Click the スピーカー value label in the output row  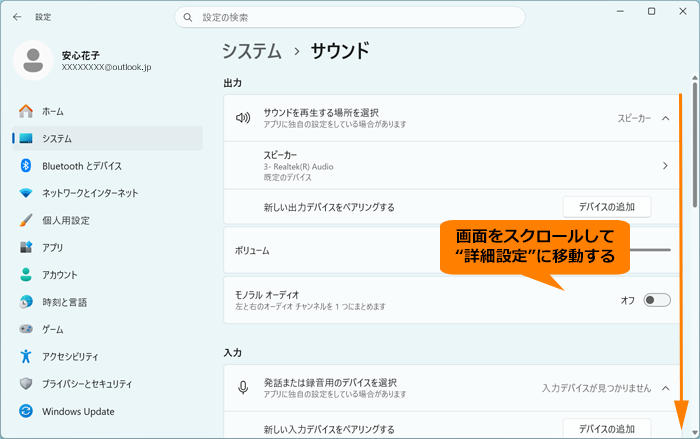point(634,118)
